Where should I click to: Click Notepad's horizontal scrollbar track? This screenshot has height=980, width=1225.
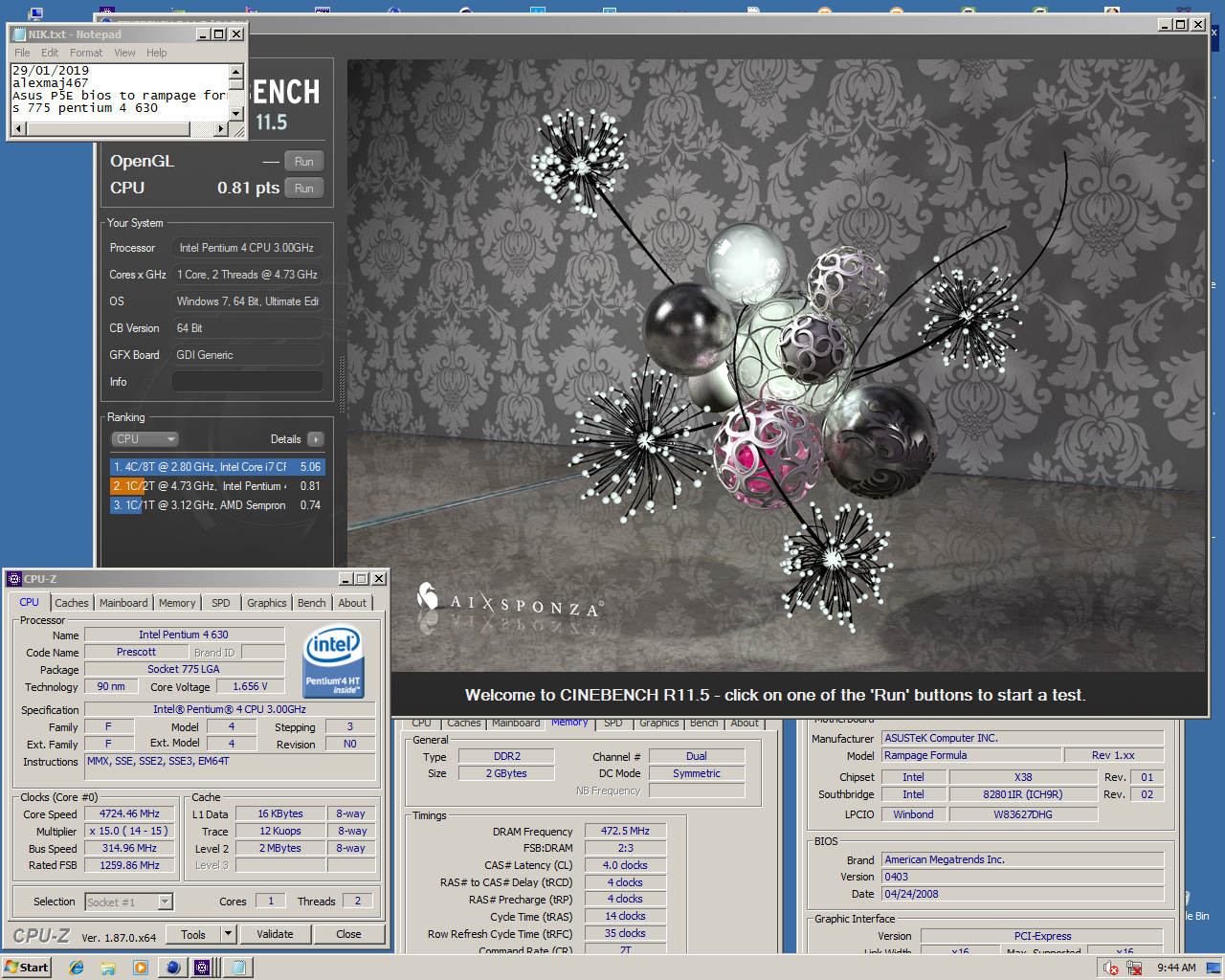(x=120, y=127)
